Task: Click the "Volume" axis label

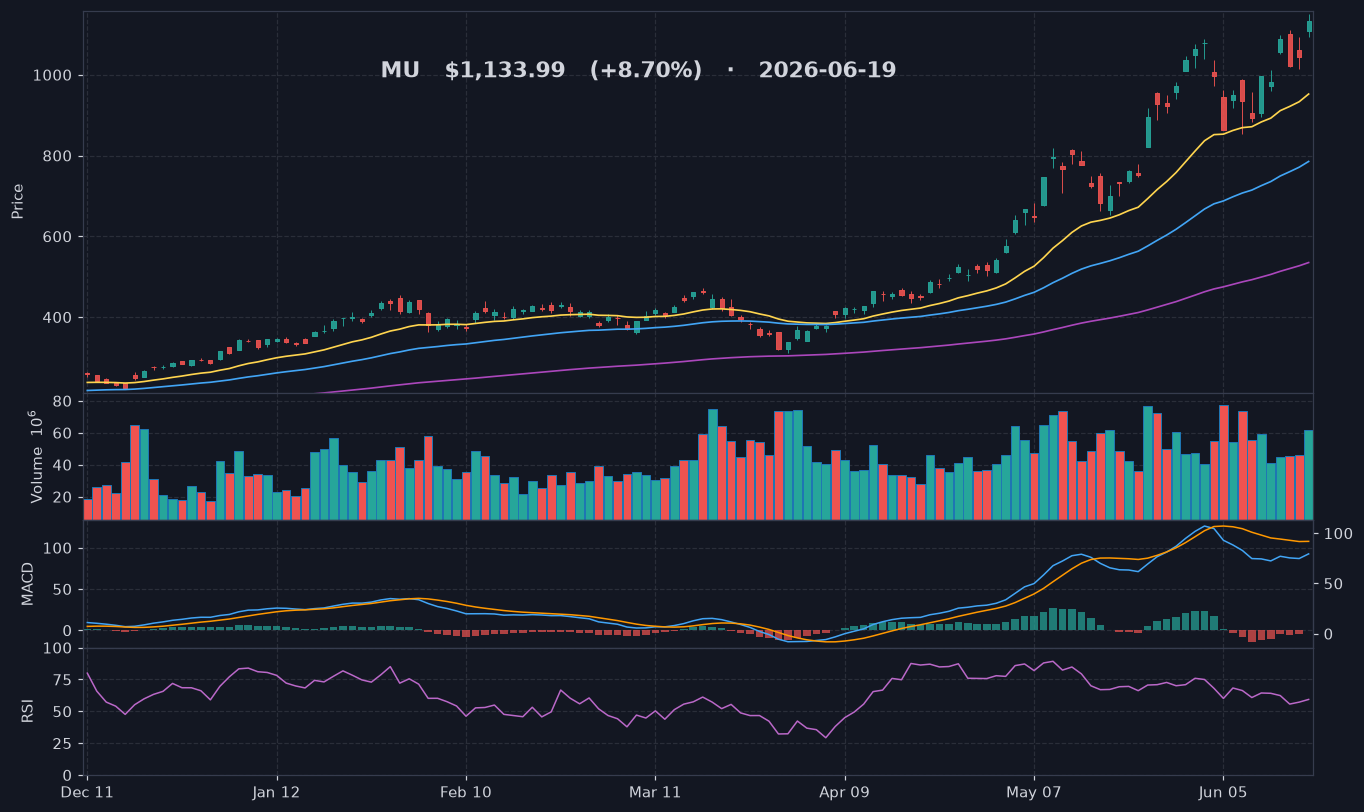Action: [x=37, y=456]
